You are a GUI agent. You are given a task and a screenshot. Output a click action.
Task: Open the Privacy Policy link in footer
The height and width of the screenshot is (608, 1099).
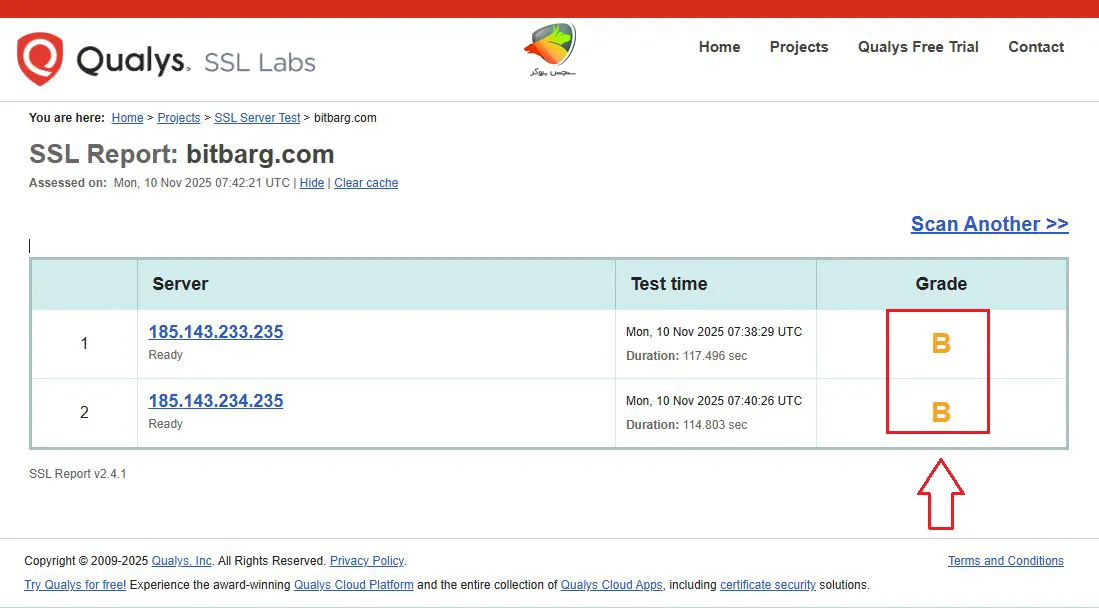(x=367, y=561)
